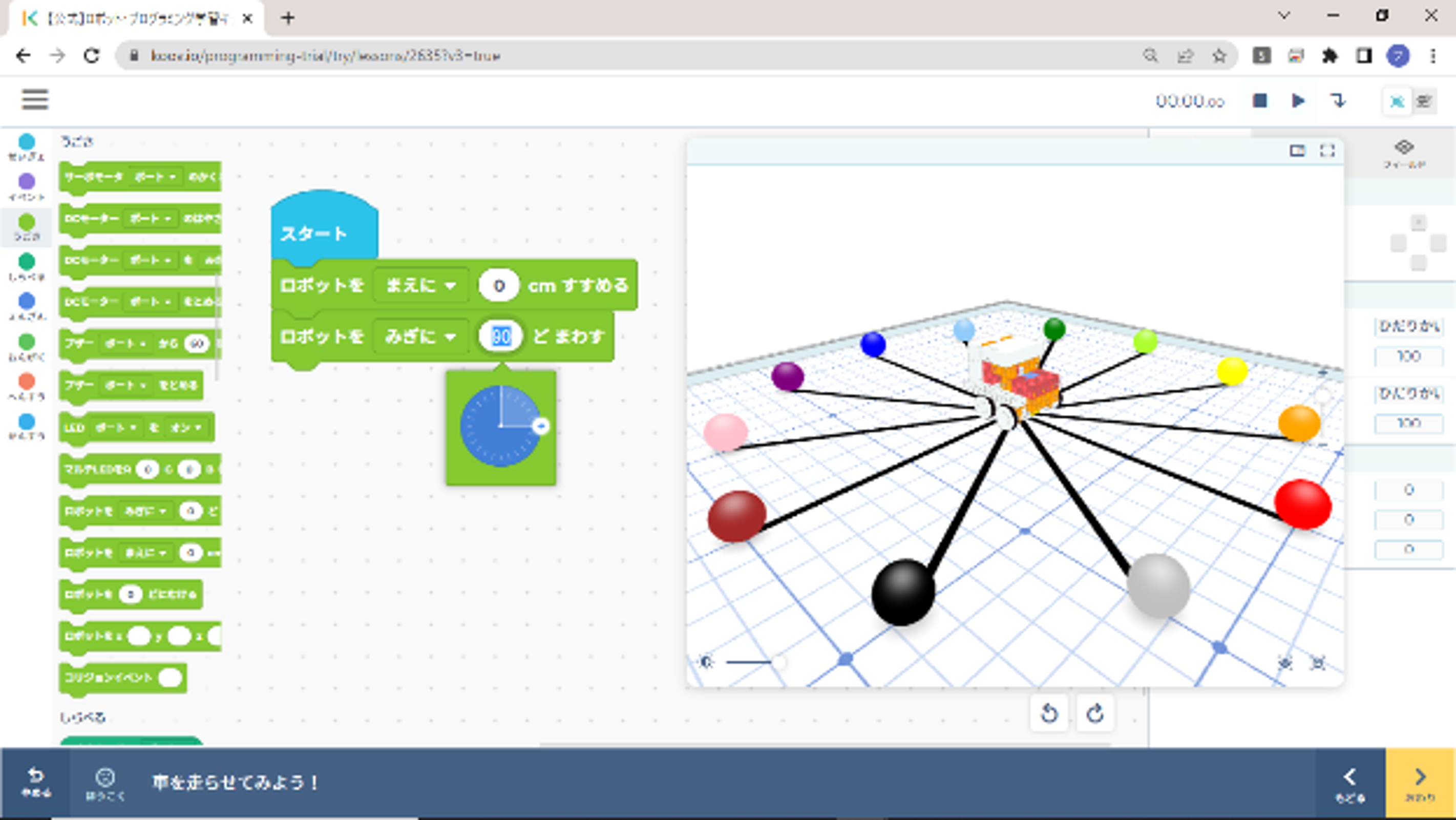Click the cm distance input in the forward block
The height and width of the screenshot is (820, 1456).
(498, 285)
